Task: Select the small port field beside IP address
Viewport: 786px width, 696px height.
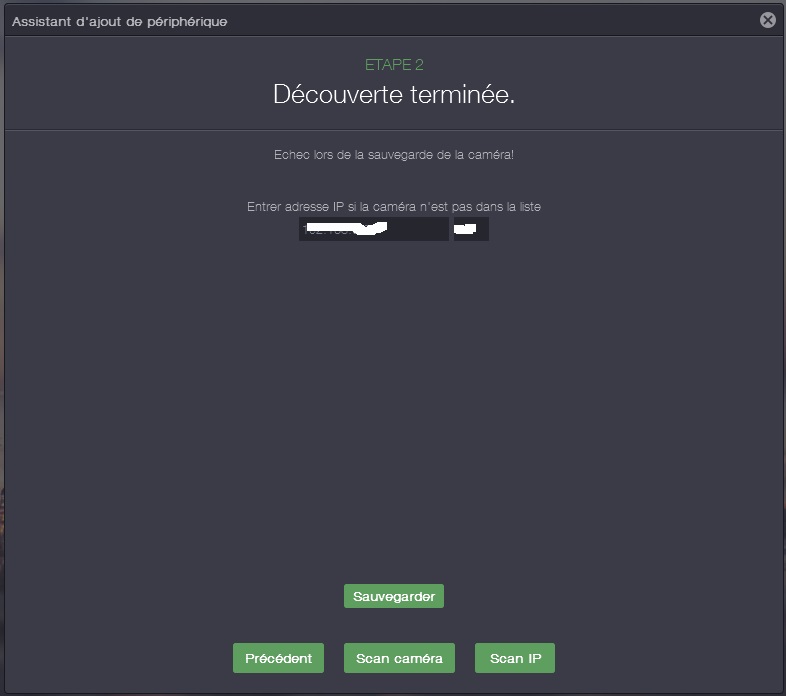Action: click(471, 229)
